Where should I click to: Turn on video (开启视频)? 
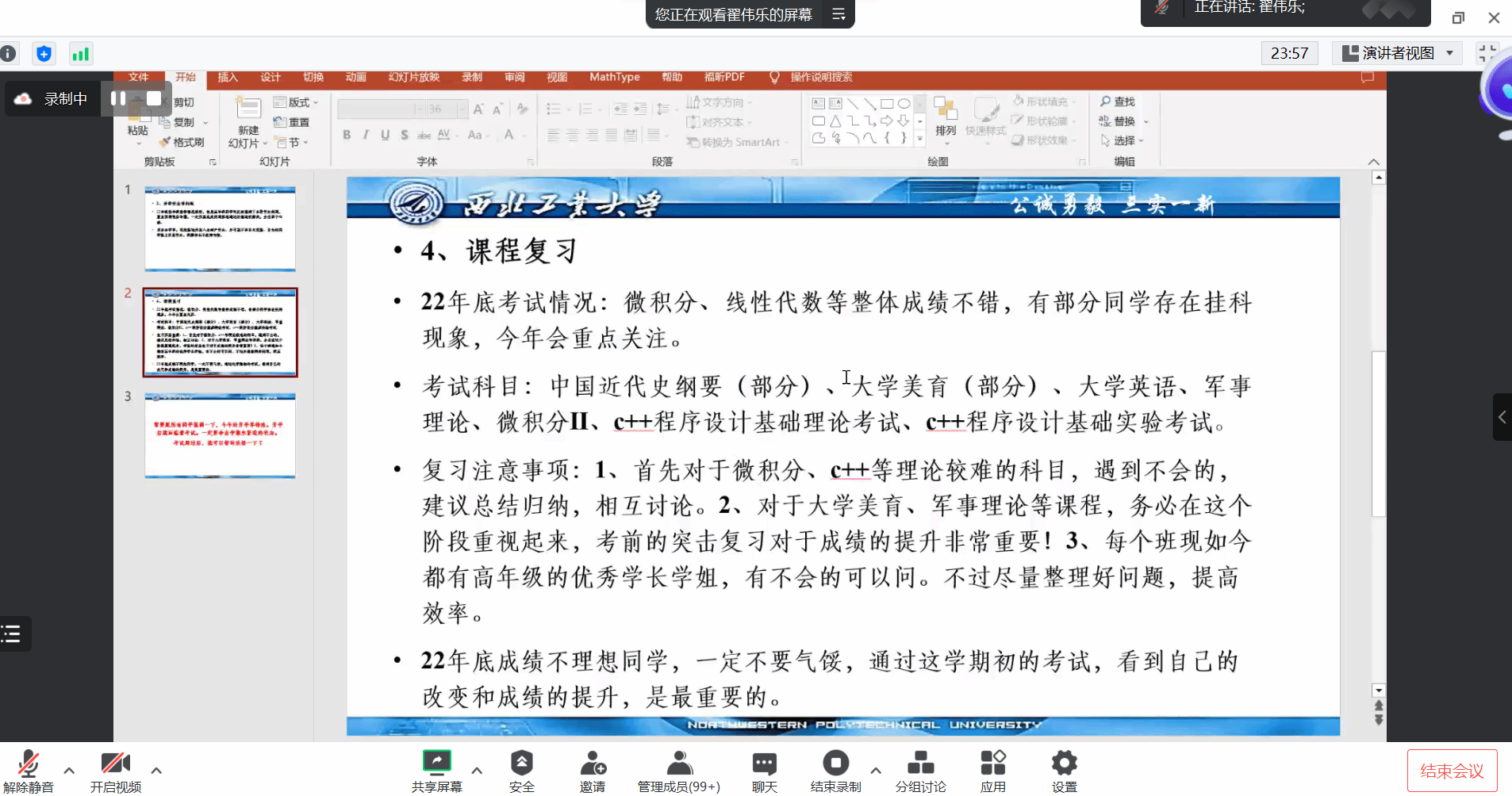click(x=115, y=764)
